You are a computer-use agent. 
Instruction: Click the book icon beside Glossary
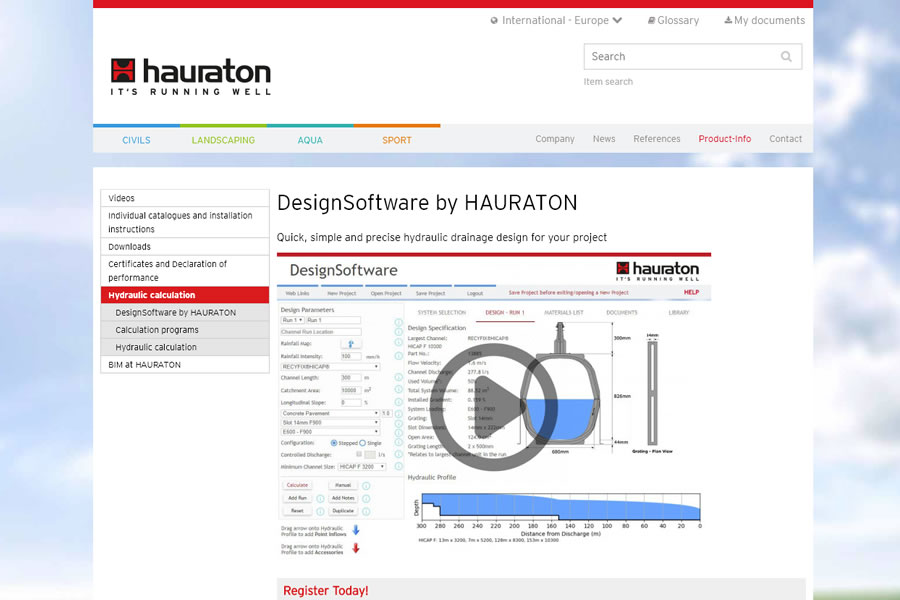(x=651, y=21)
